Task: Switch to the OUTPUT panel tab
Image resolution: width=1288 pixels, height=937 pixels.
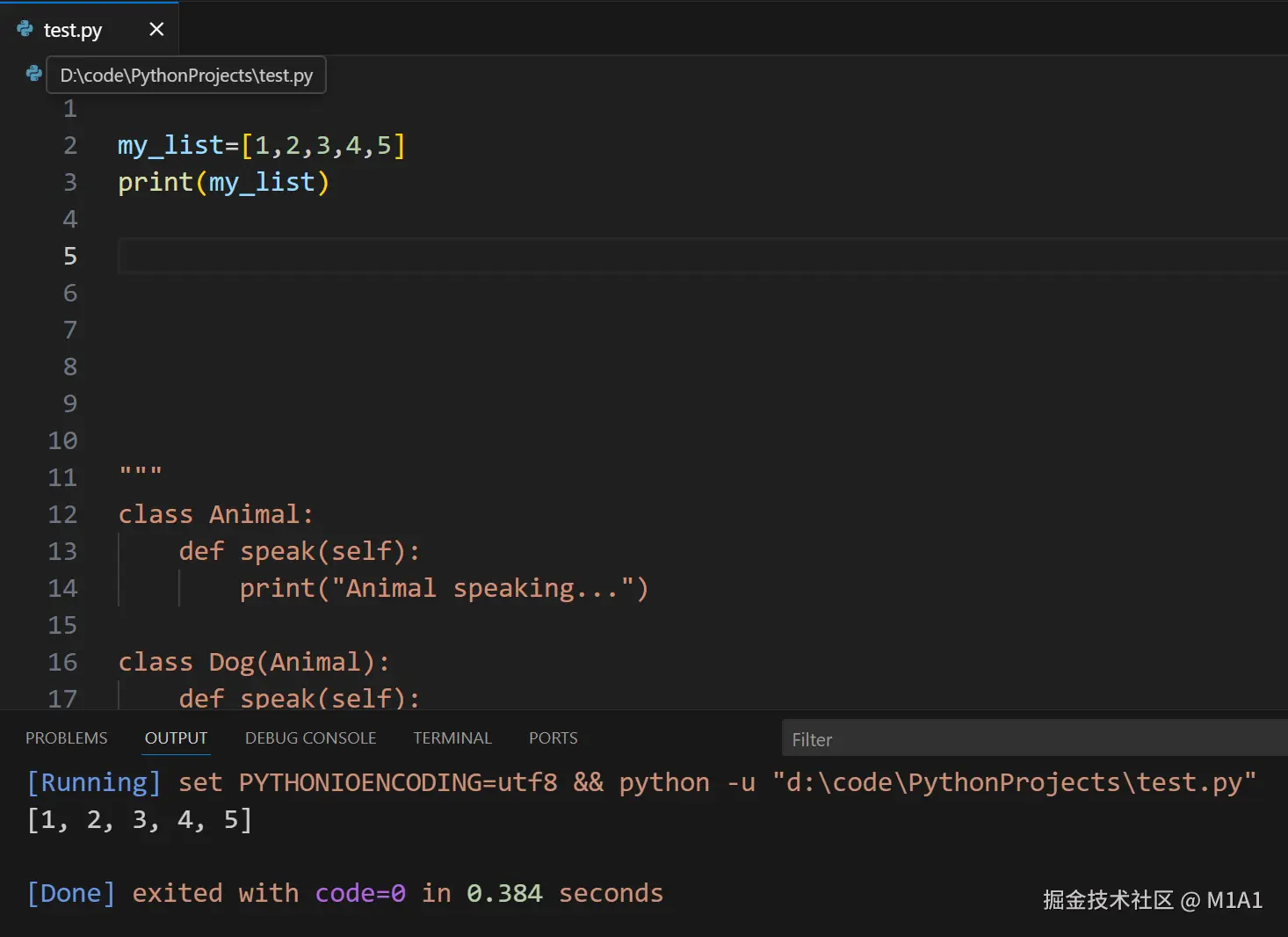Action: (x=177, y=738)
